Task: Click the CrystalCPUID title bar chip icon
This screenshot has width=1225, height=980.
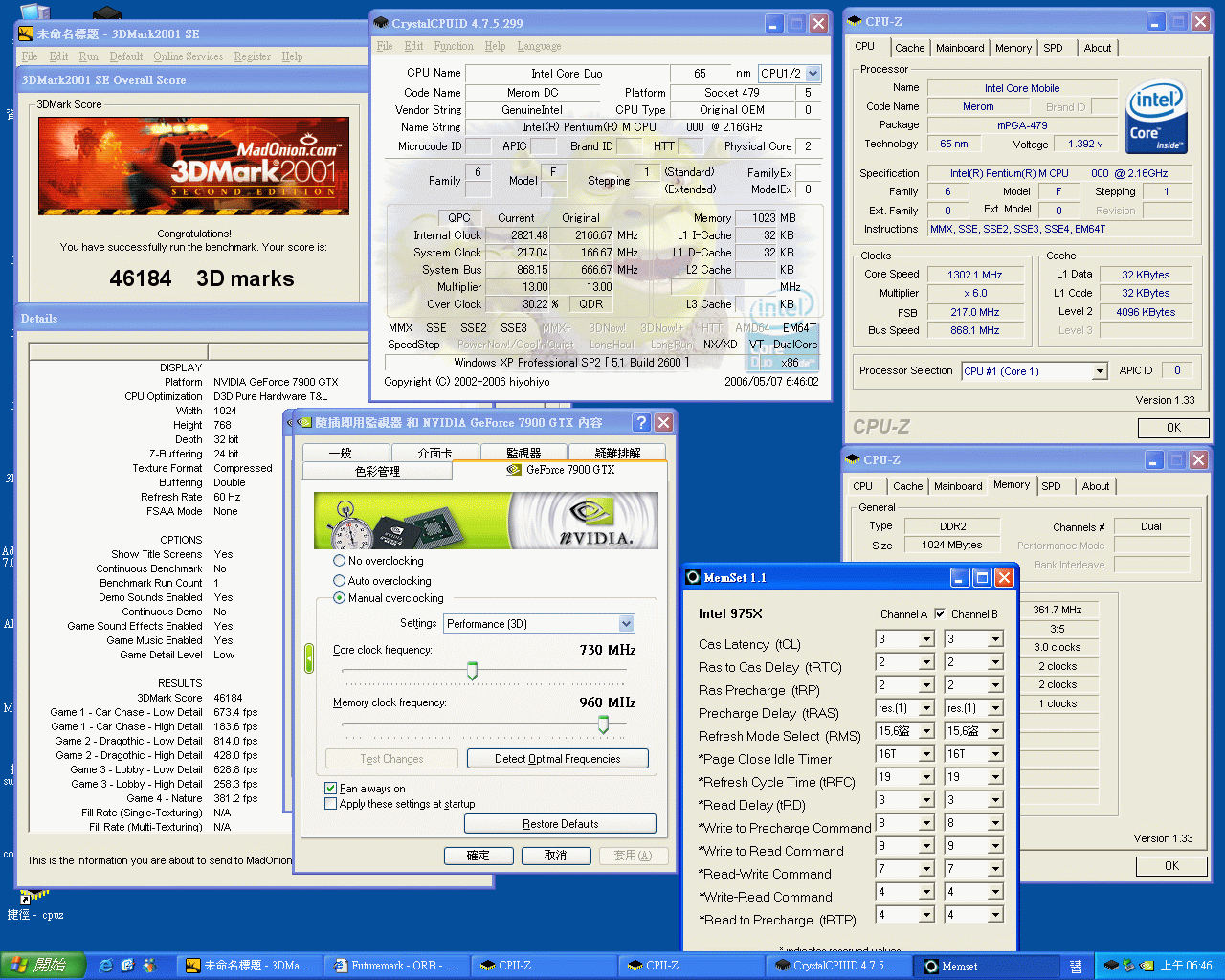Action: click(381, 23)
